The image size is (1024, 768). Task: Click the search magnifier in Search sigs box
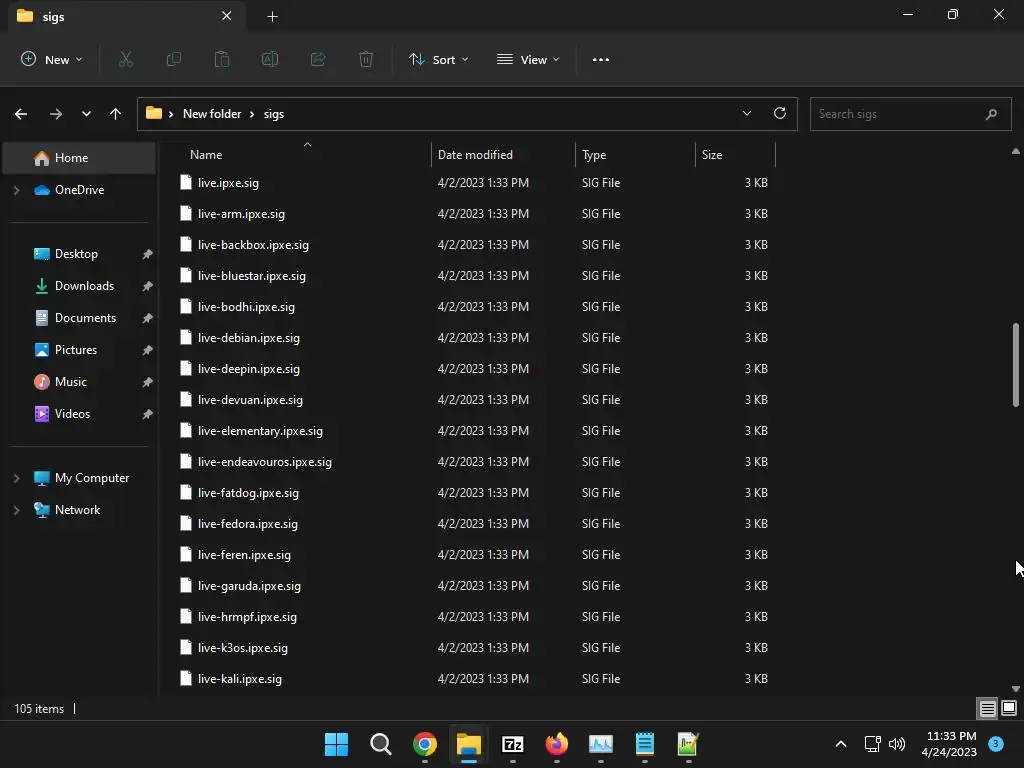(x=991, y=114)
